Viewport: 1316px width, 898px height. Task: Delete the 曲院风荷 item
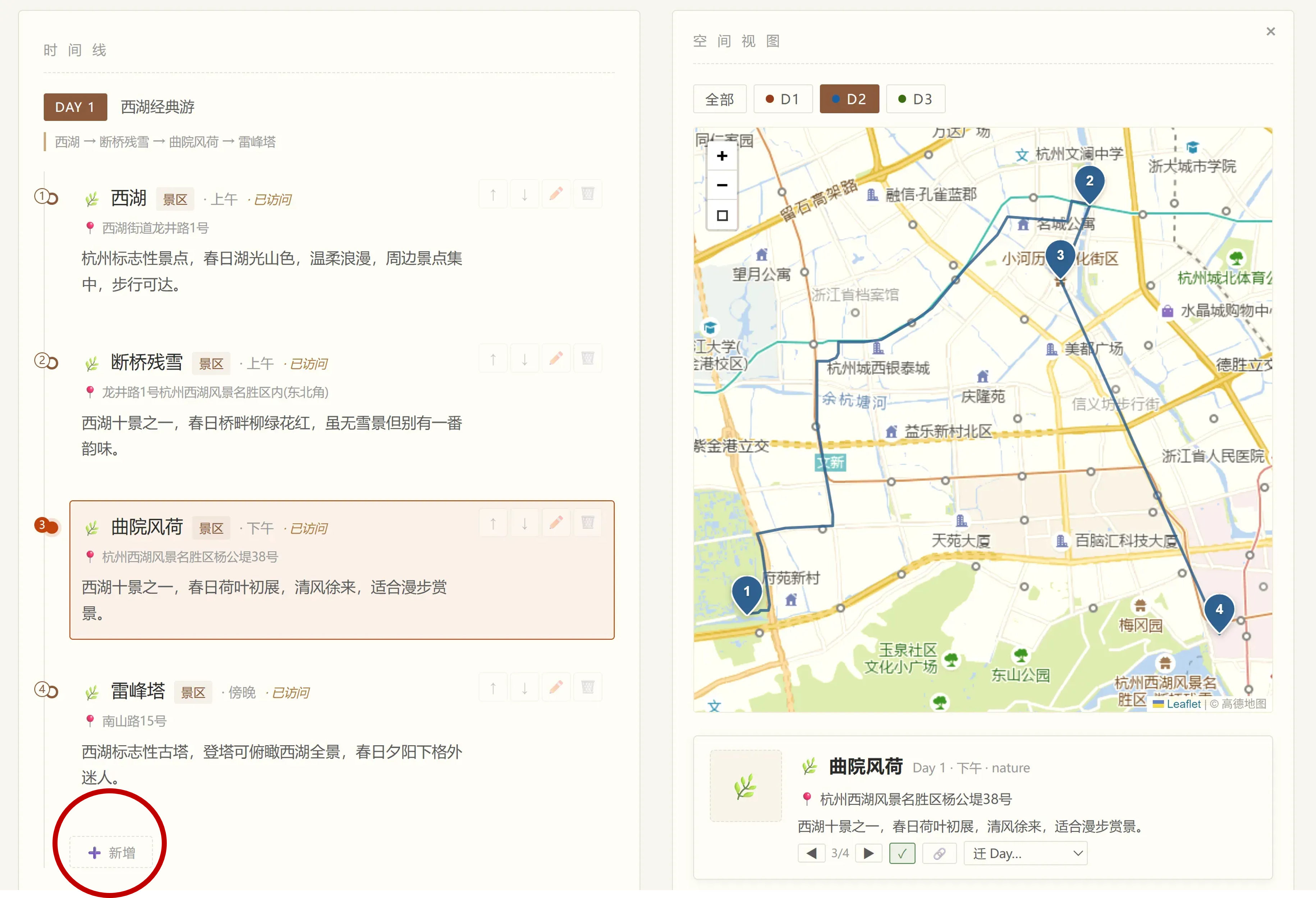[588, 523]
